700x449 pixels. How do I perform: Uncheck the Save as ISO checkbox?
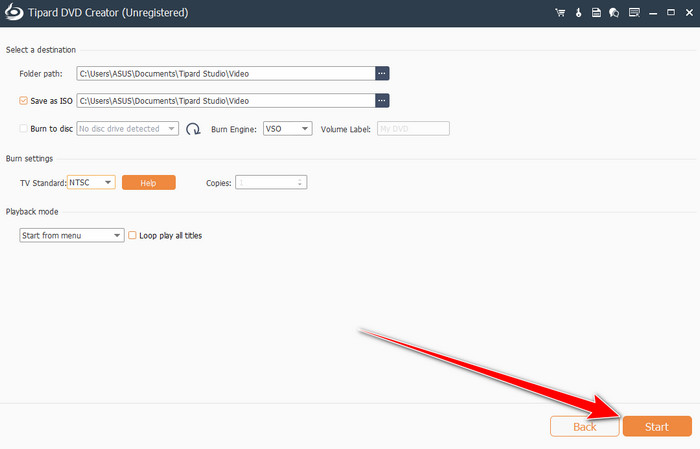[x=23, y=101]
